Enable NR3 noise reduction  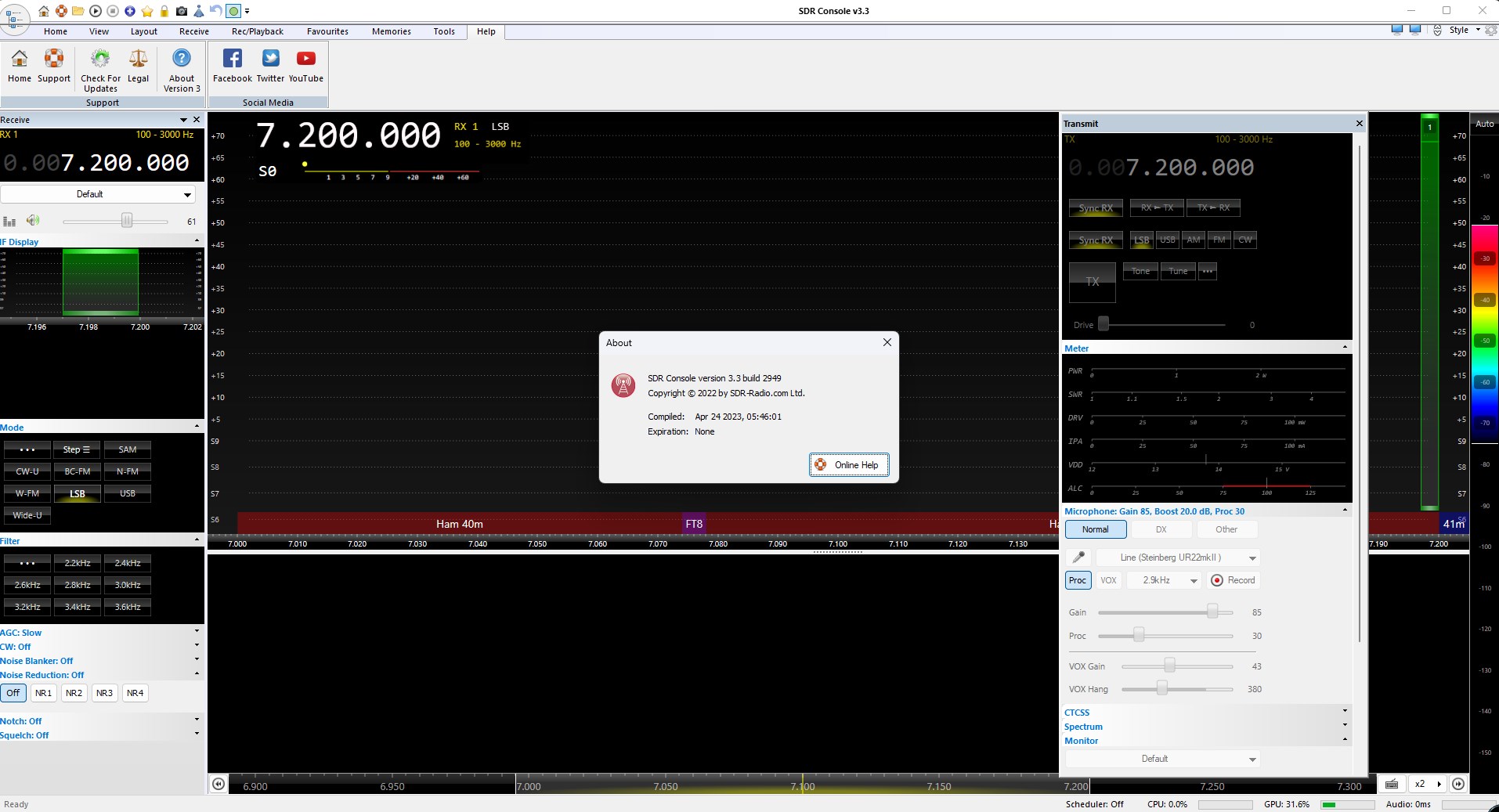[x=104, y=693]
